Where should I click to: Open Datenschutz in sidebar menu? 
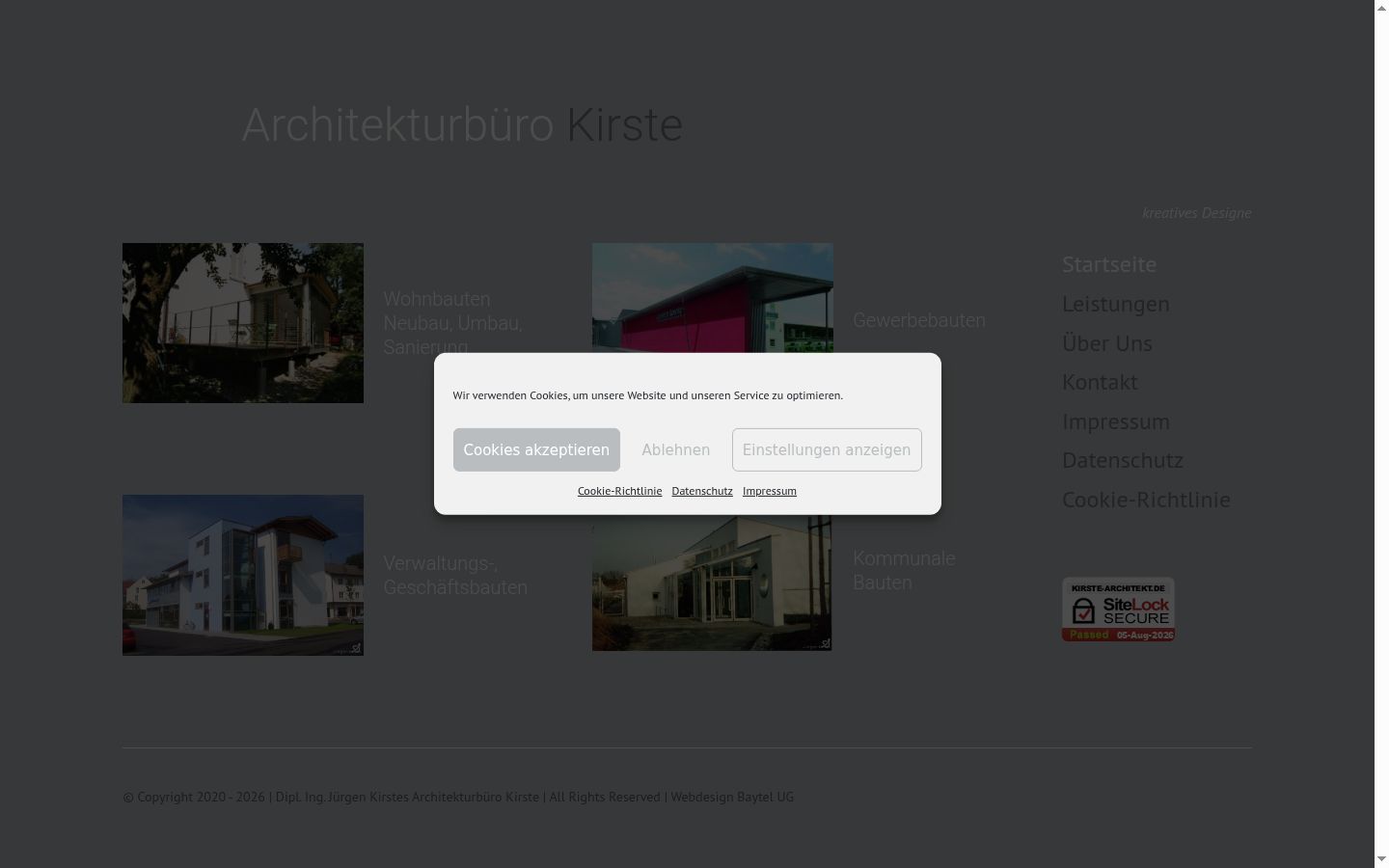(x=1123, y=460)
